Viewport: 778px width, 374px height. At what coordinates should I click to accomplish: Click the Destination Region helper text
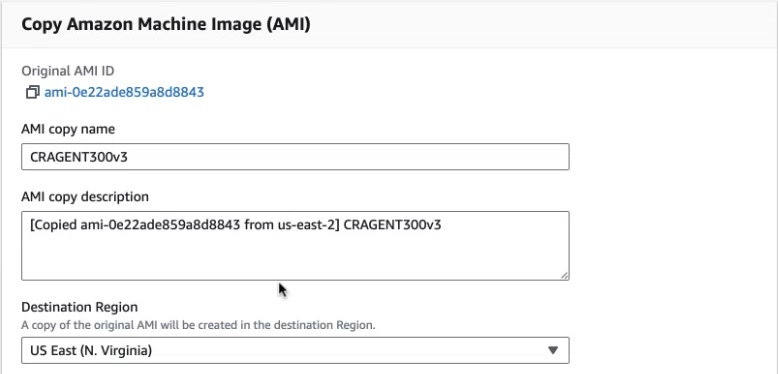click(x=198, y=325)
